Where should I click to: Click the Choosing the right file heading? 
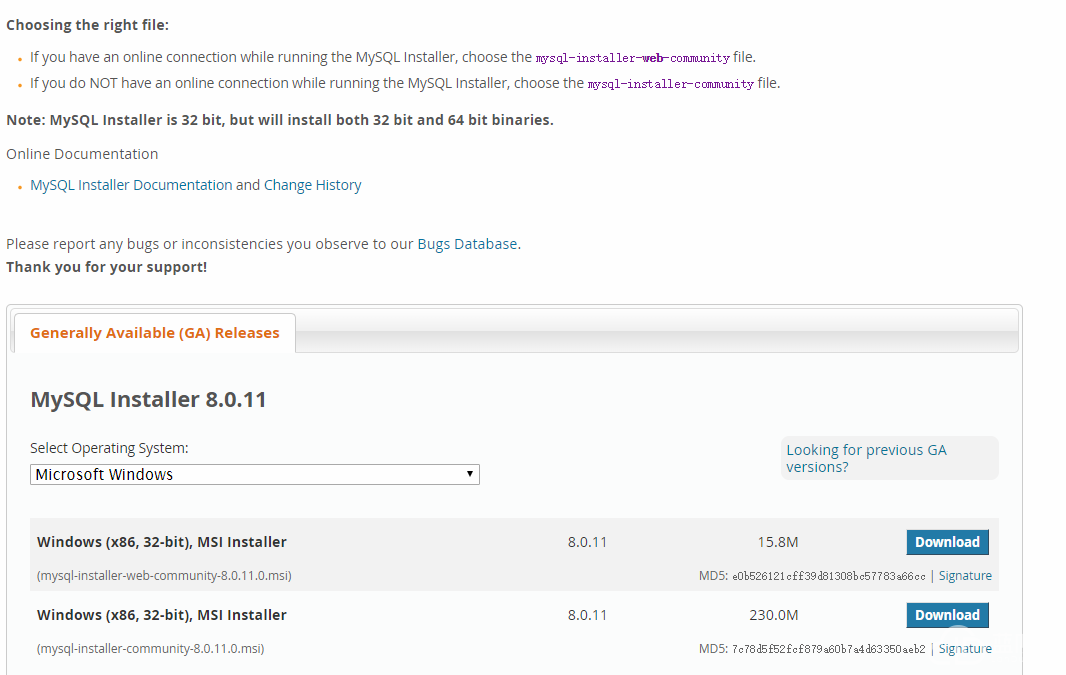87,25
